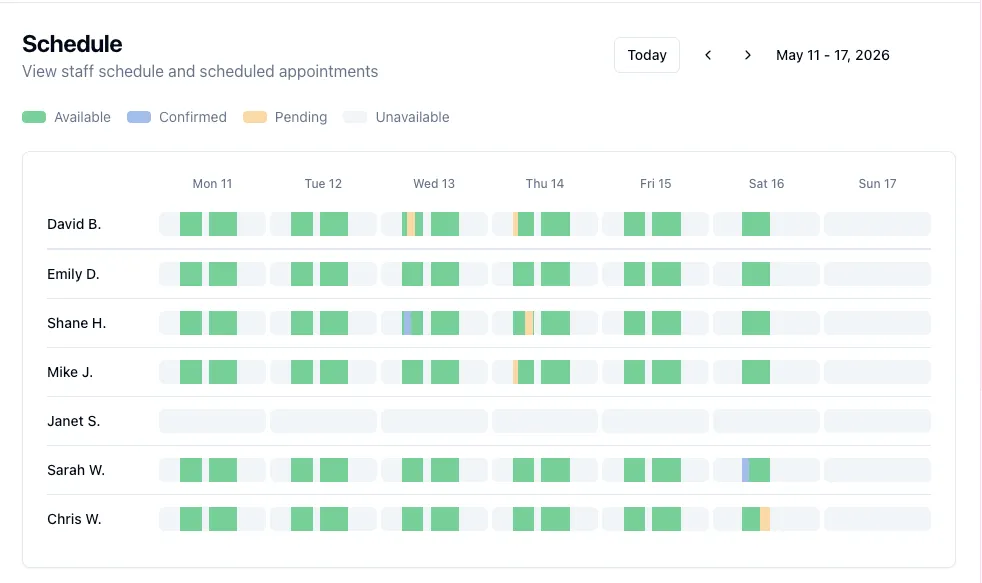Select the Sat 16 column header
This screenshot has width=982, height=583.
[x=767, y=183]
